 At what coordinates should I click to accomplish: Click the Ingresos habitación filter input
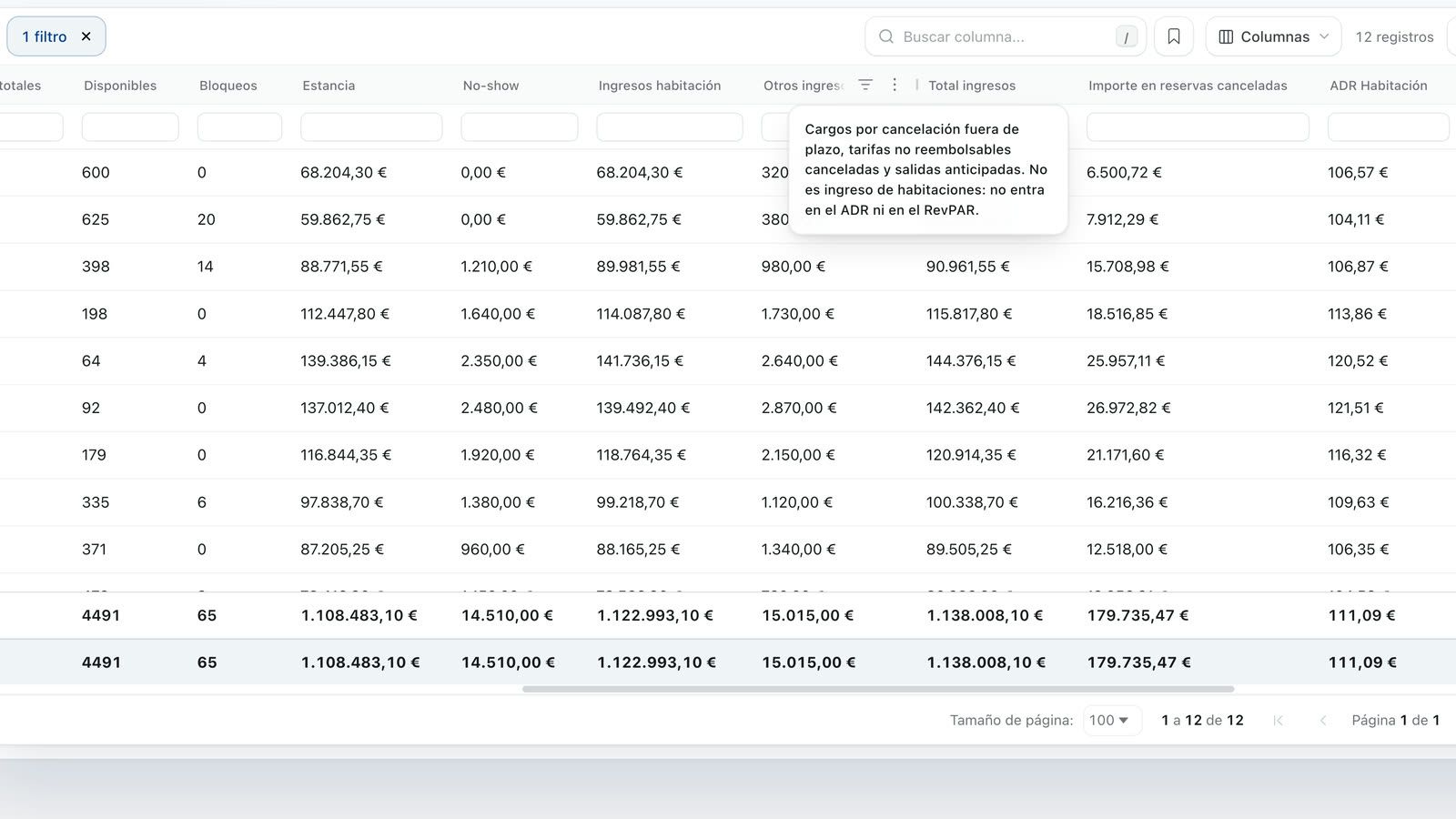(670, 126)
